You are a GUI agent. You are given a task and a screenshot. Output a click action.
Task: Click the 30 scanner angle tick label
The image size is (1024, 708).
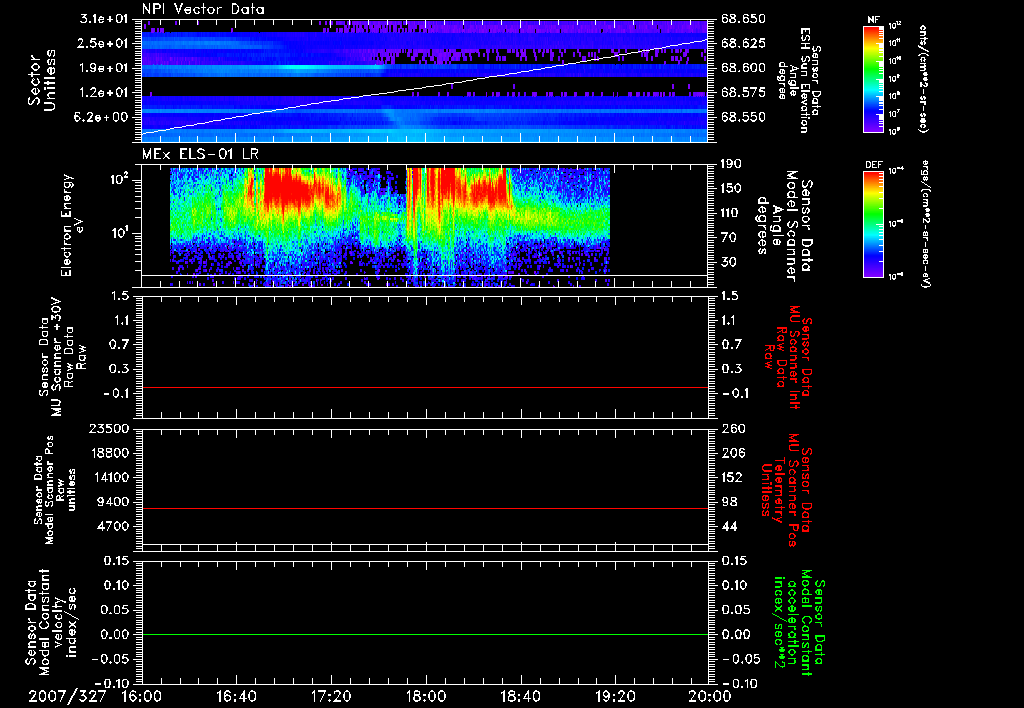click(x=729, y=263)
